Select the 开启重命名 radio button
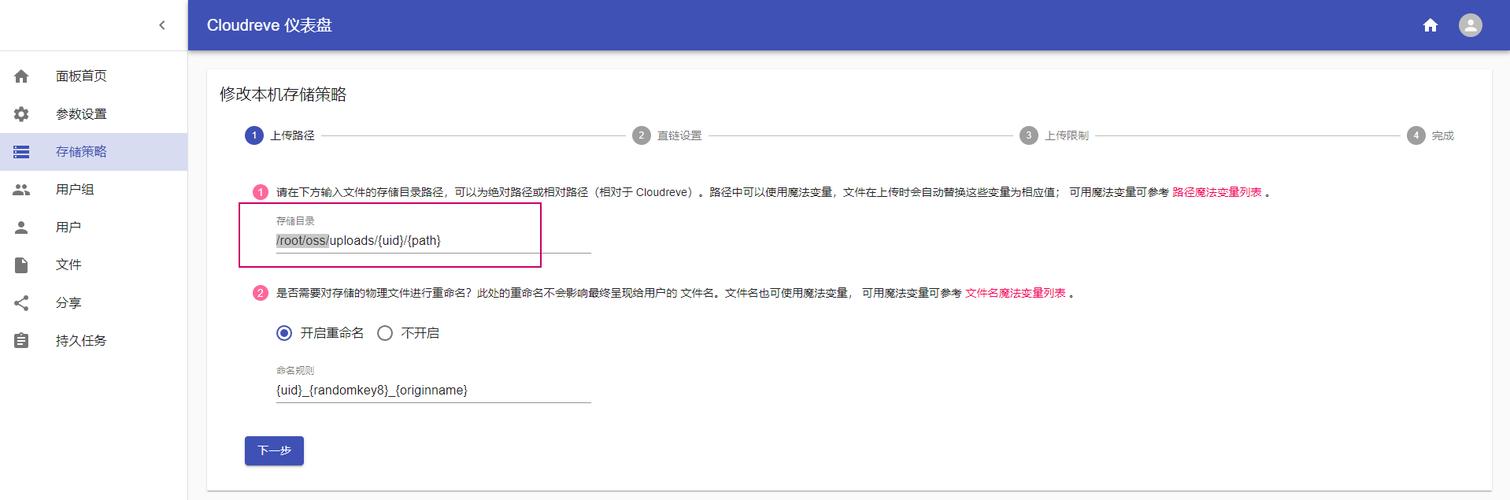The image size is (1510, 500). [284, 333]
